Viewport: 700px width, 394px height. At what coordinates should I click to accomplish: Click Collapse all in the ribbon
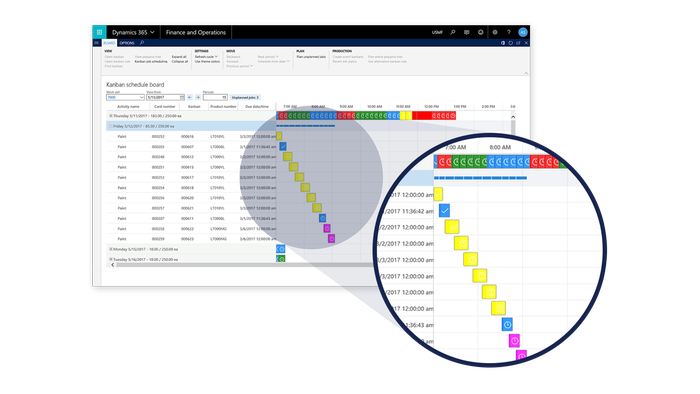coord(180,62)
